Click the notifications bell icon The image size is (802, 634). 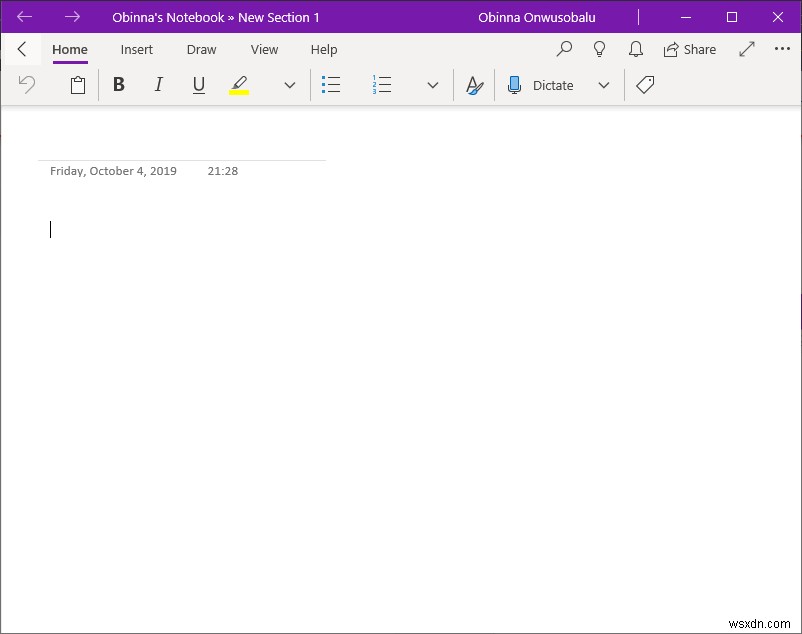coord(636,49)
